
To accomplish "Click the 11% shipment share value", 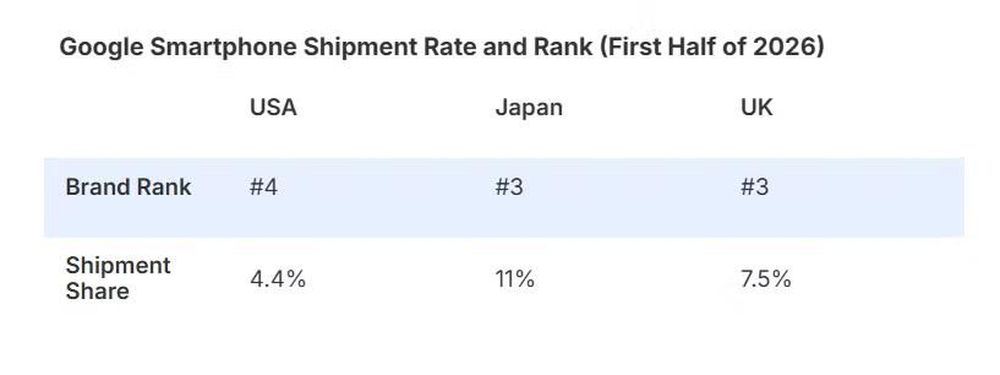I will pyautogui.click(x=515, y=279).
